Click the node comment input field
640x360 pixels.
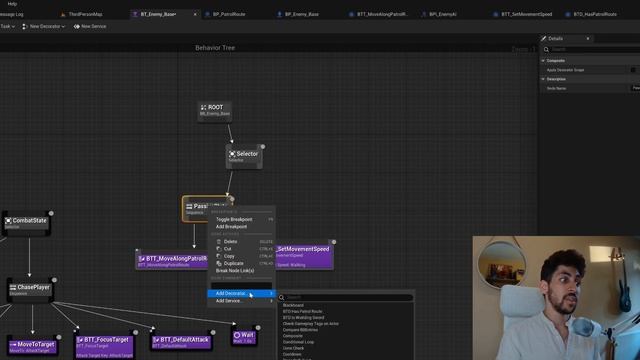pos(241,285)
